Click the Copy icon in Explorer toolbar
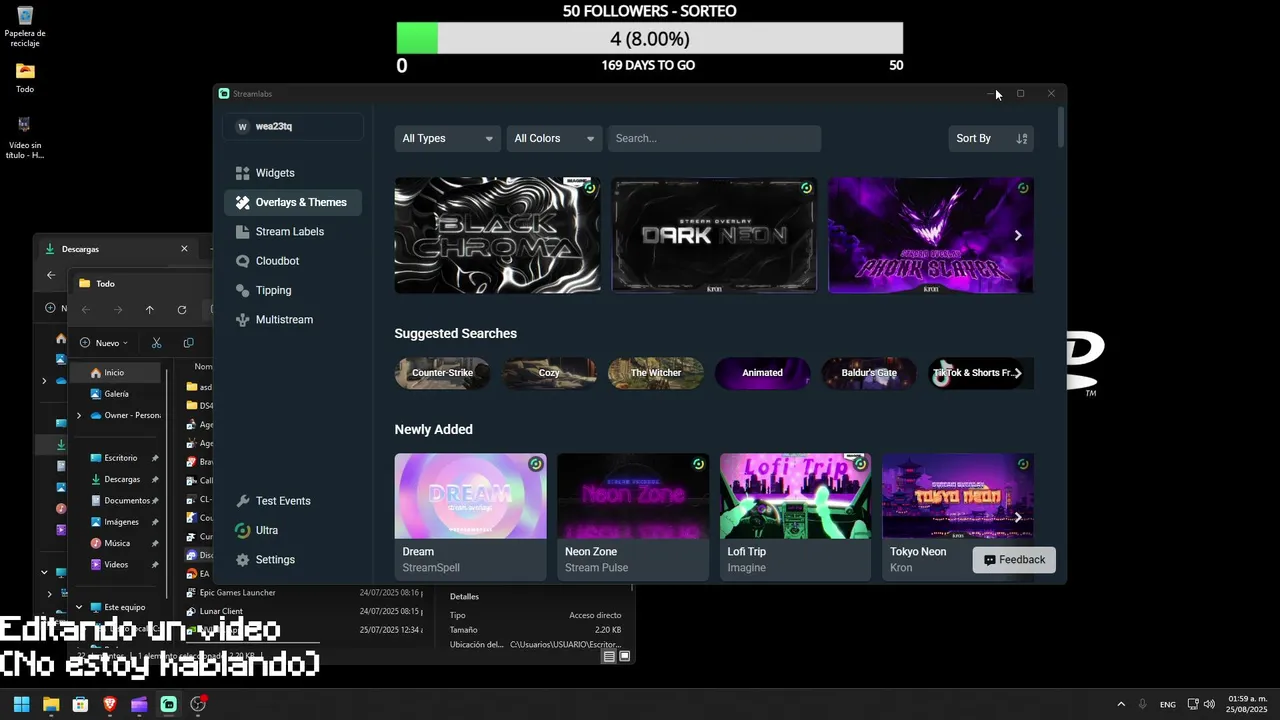The height and width of the screenshot is (720, 1280). click(x=189, y=343)
